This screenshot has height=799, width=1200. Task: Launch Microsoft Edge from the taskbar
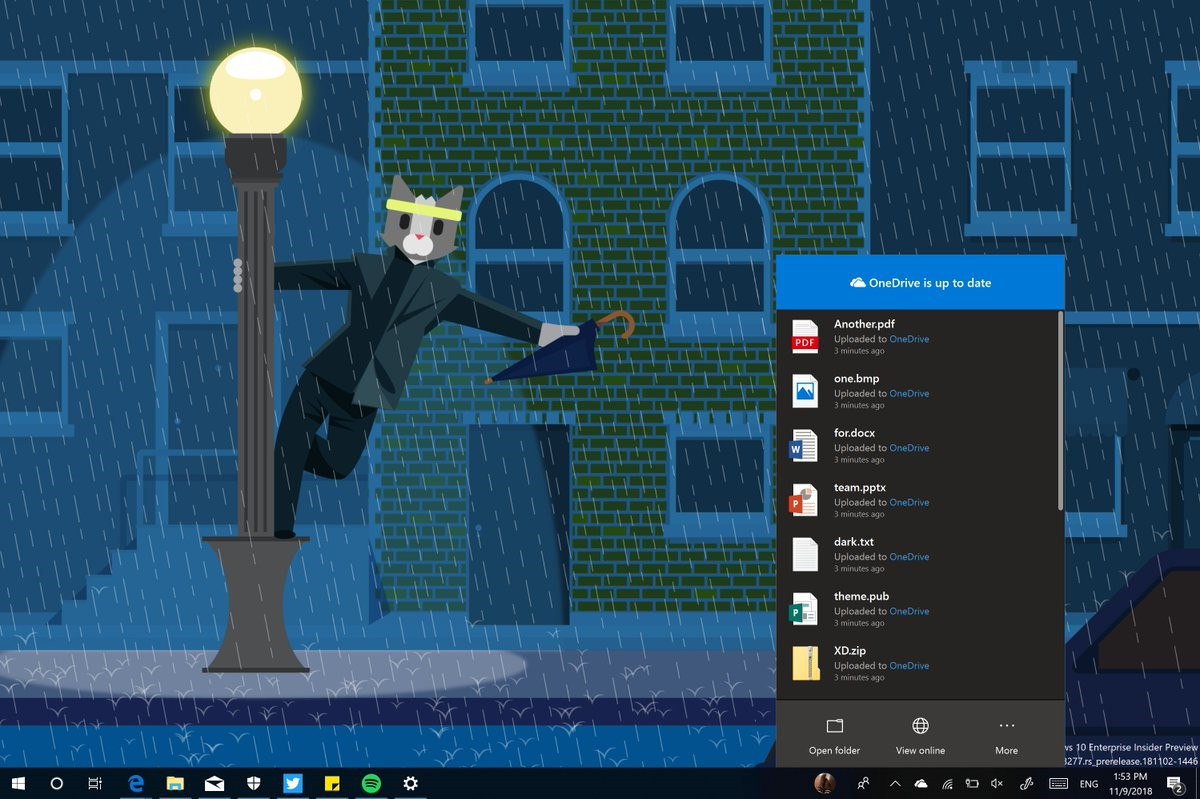[x=136, y=783]
